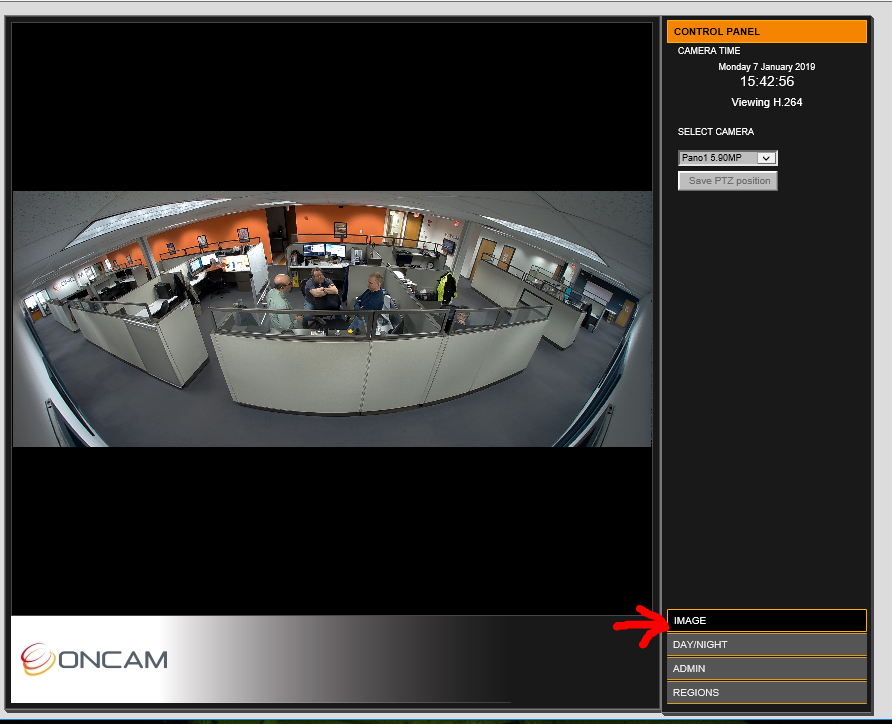Viewport: 892px width, 724px height.
Task: Click the orange CONTROL PANEL header
Action: tap(766, 31)
